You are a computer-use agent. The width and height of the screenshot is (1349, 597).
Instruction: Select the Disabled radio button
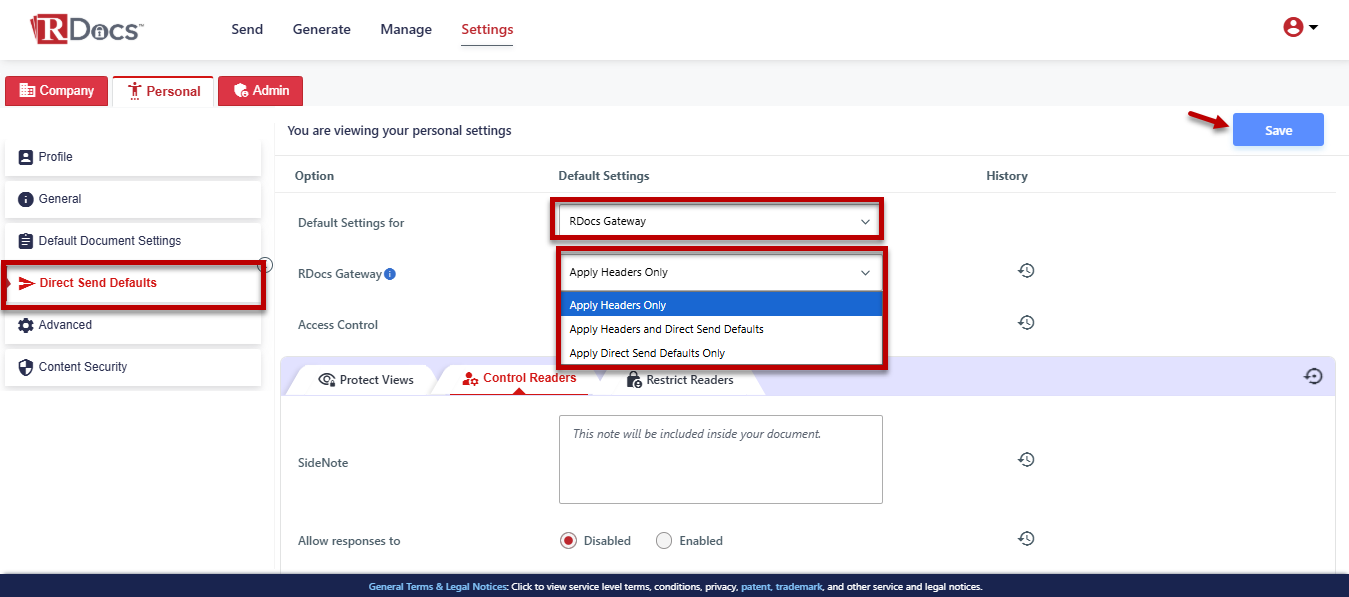pos(568,541)
